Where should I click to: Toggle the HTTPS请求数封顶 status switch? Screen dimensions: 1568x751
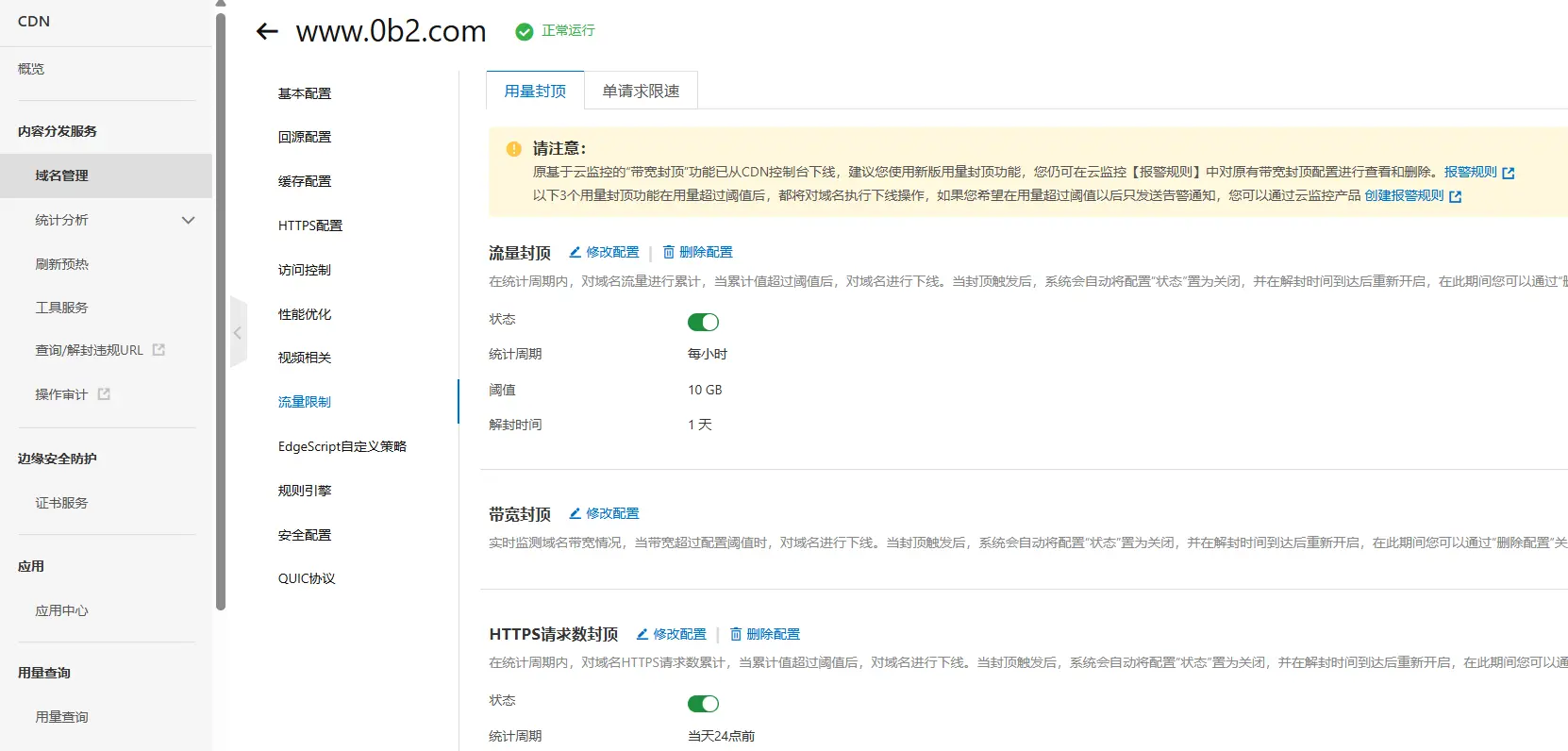(x=703, y=704)
